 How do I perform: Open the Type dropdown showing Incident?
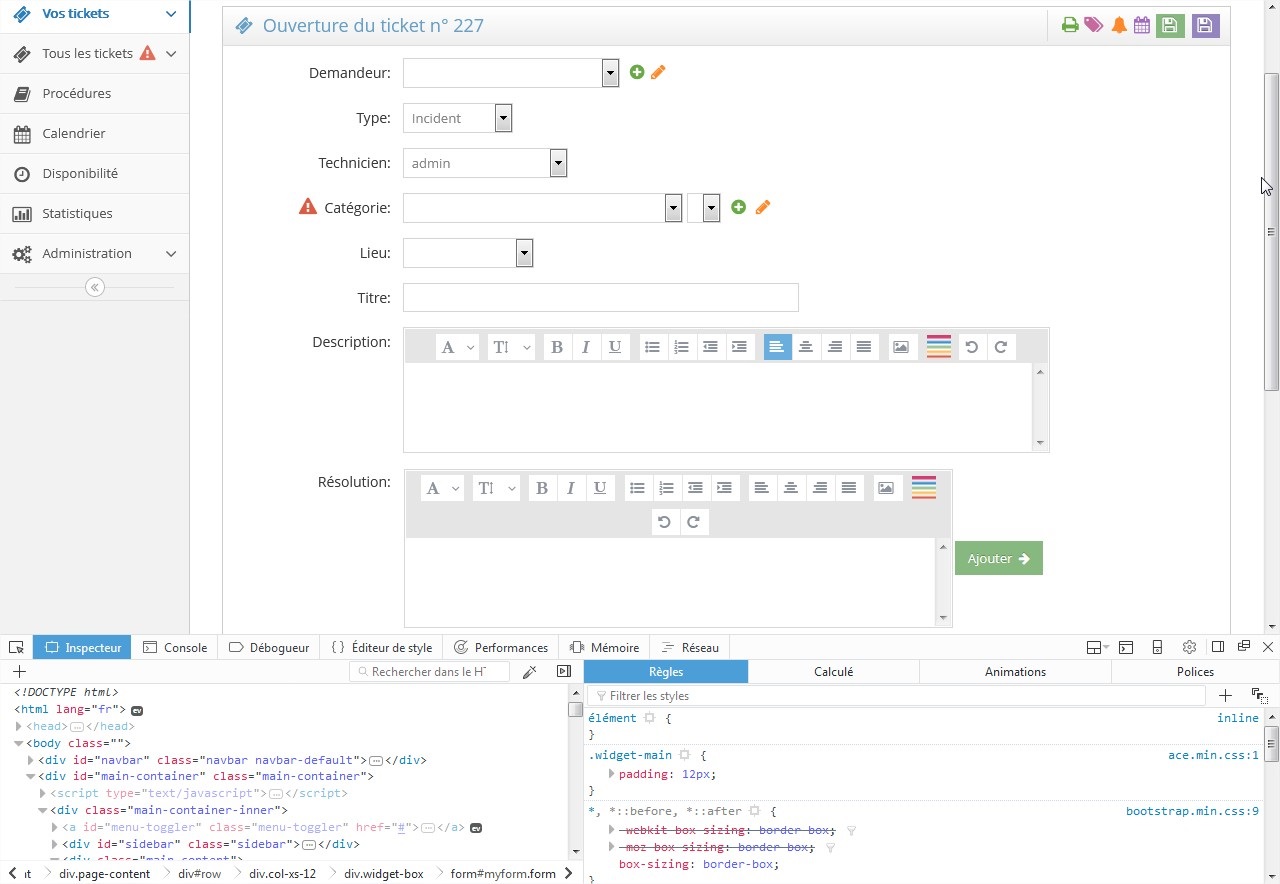(458, 118)
